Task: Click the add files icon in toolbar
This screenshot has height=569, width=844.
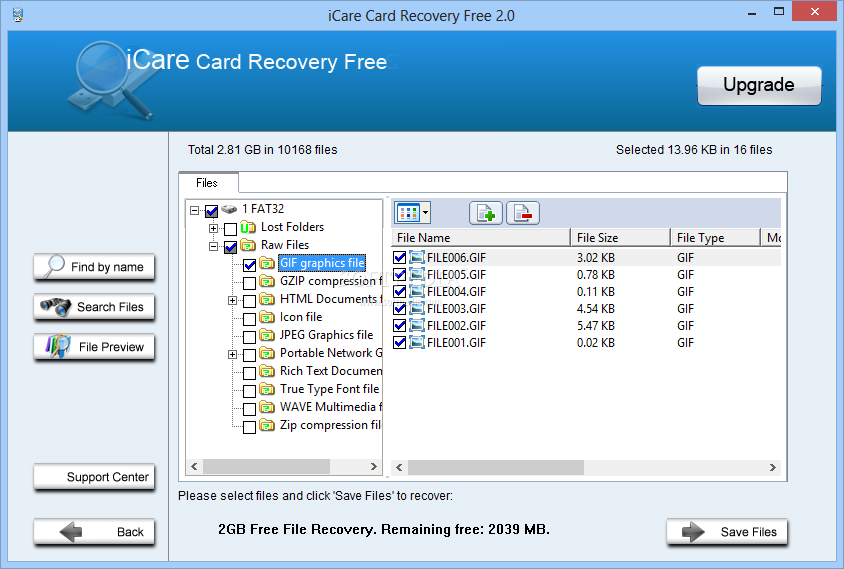Action: 486,213
